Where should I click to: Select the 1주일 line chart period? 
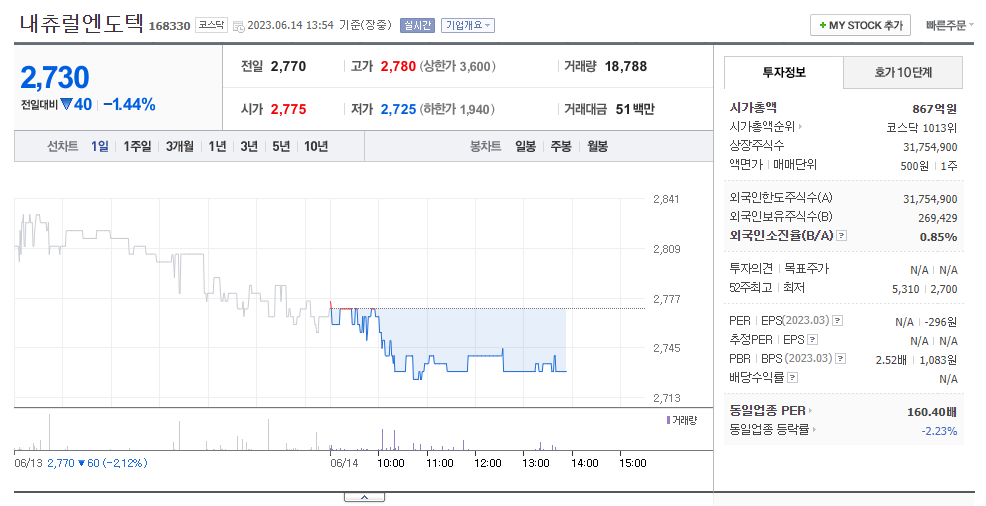[137, 146]
